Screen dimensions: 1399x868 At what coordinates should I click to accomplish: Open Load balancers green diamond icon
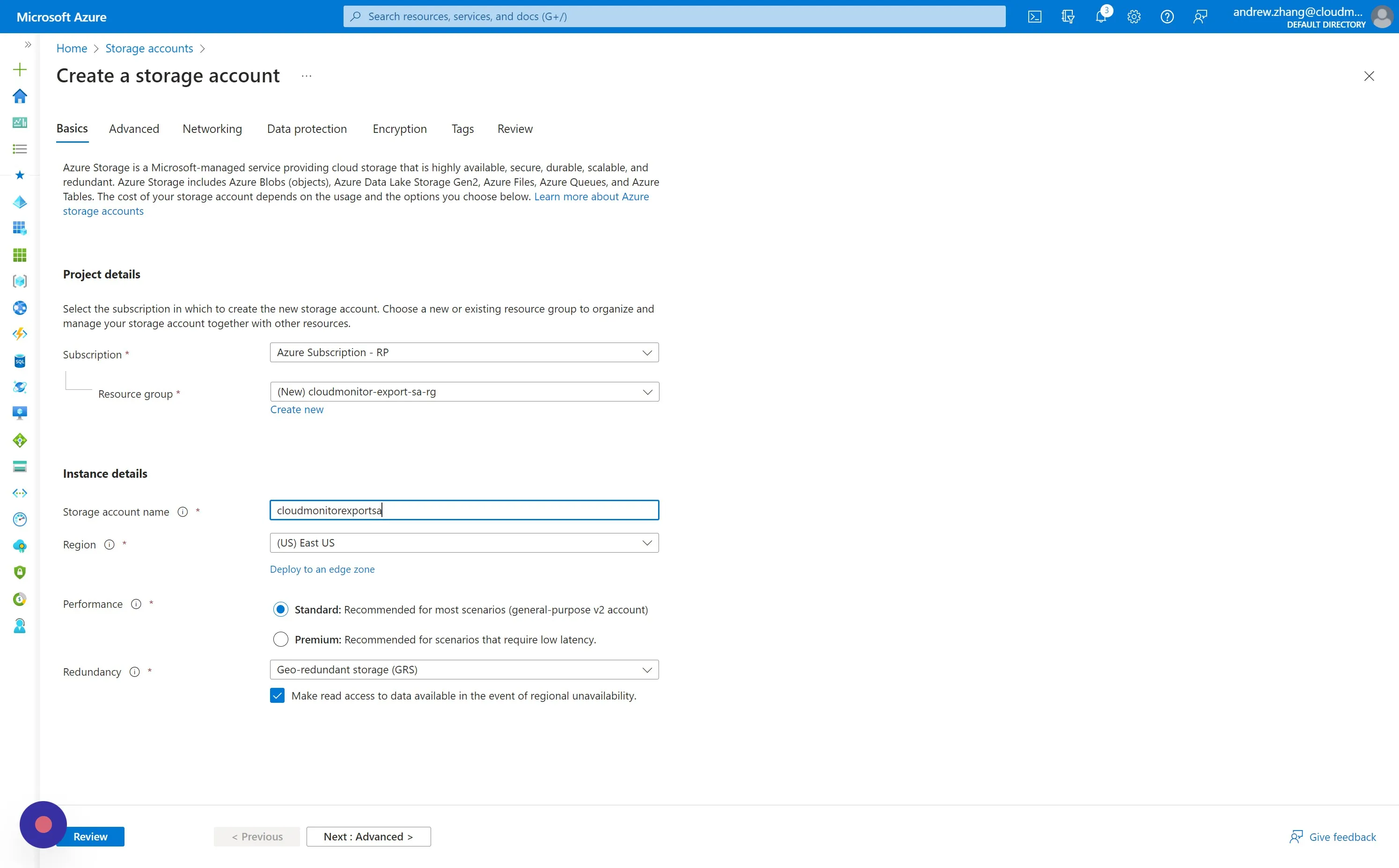point(20,440)
